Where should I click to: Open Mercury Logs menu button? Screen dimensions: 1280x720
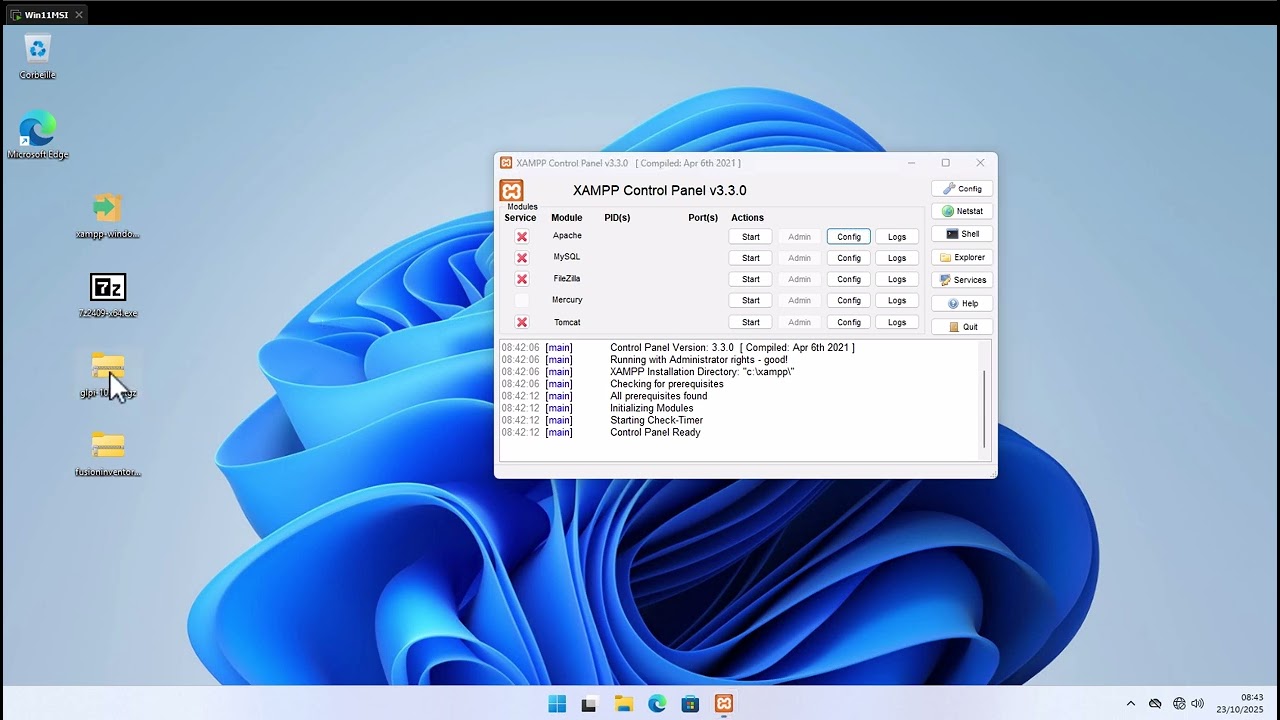(x=897, y=300)
